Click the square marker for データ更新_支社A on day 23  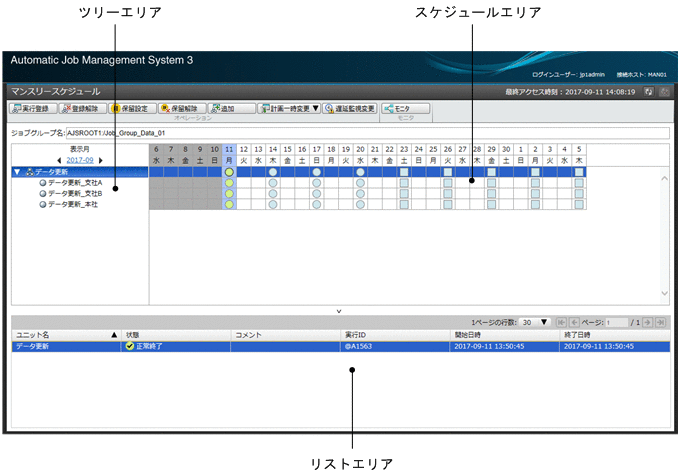click(404, 183)
